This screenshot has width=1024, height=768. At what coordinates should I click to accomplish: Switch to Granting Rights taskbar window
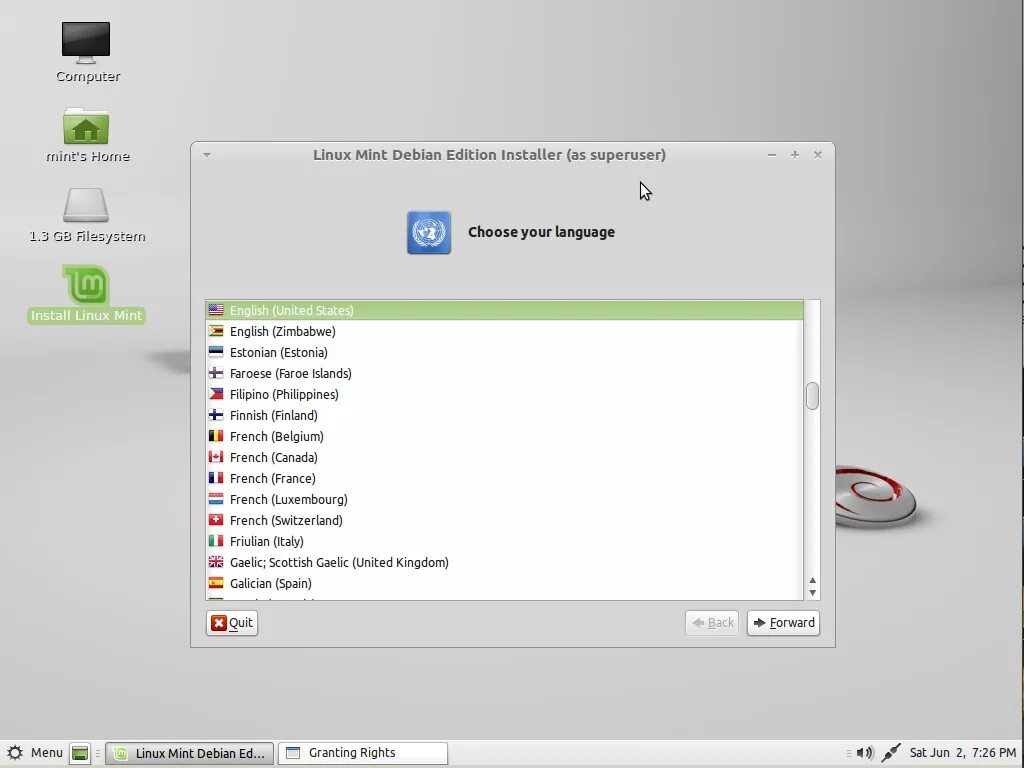(363, 753)
